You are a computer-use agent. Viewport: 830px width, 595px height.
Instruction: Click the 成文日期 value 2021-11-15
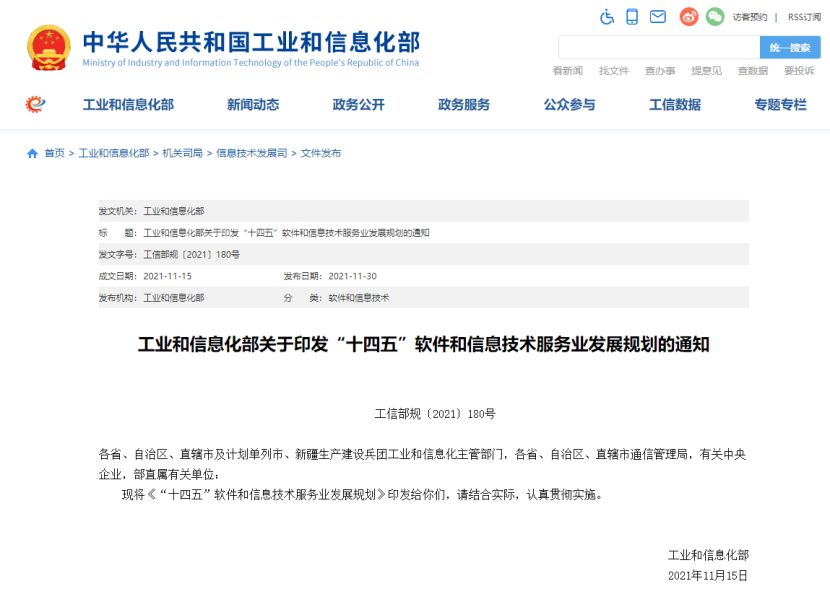click(167, 276)
